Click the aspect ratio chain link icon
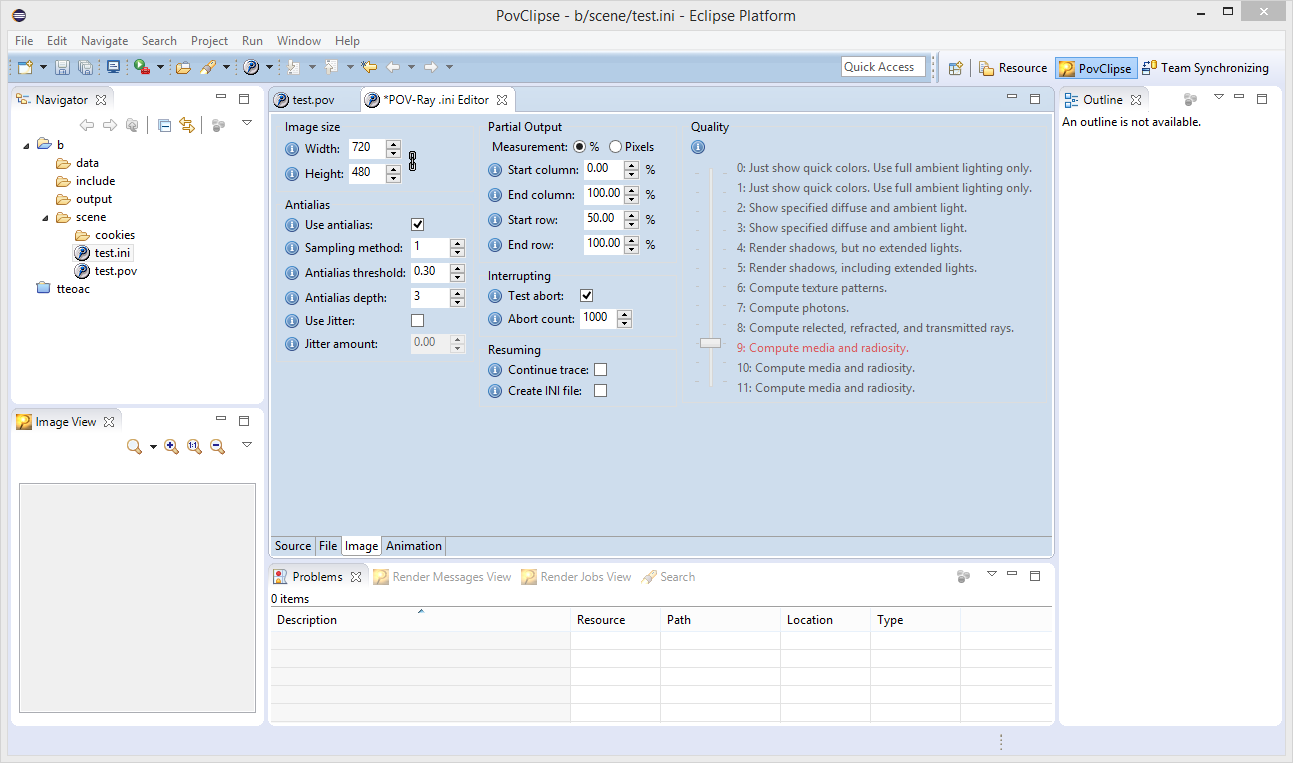Image resolution: width=1293 pixels, height=763 pixels. (x=412, y=160)
